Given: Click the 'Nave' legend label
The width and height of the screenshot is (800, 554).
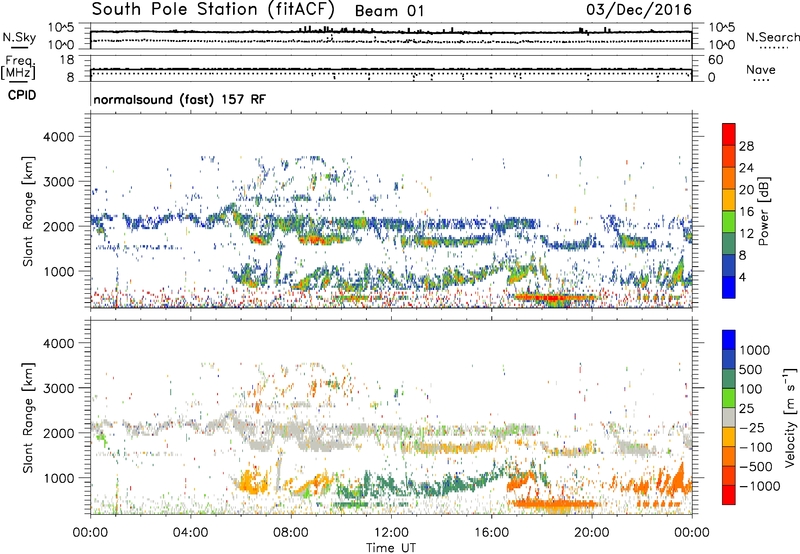Looking at the screenshot, I should (760, 69).
